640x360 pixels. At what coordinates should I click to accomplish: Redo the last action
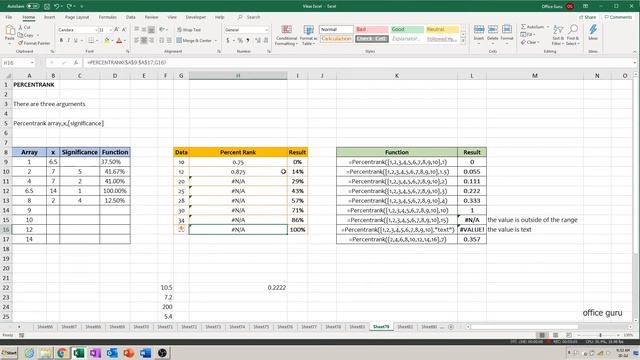(69, 6)
